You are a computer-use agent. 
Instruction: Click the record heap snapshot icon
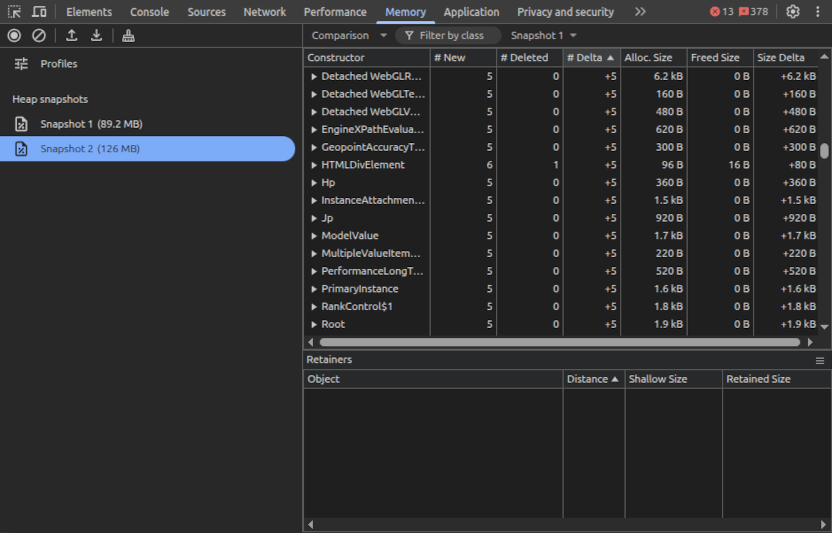point(14,35)
